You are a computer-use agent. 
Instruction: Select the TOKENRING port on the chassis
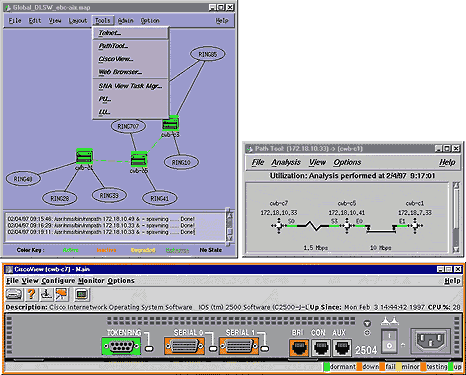pyautogui.click(x=122, y=347)
